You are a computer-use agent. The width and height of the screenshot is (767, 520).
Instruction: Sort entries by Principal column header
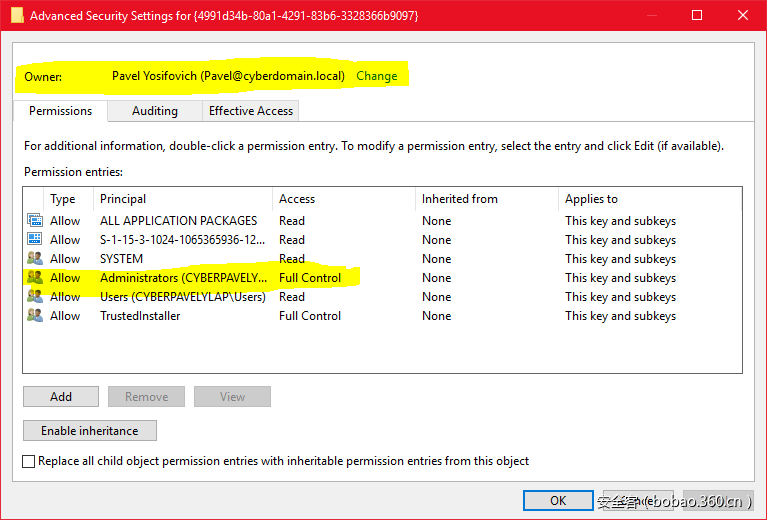coord(182,199)
